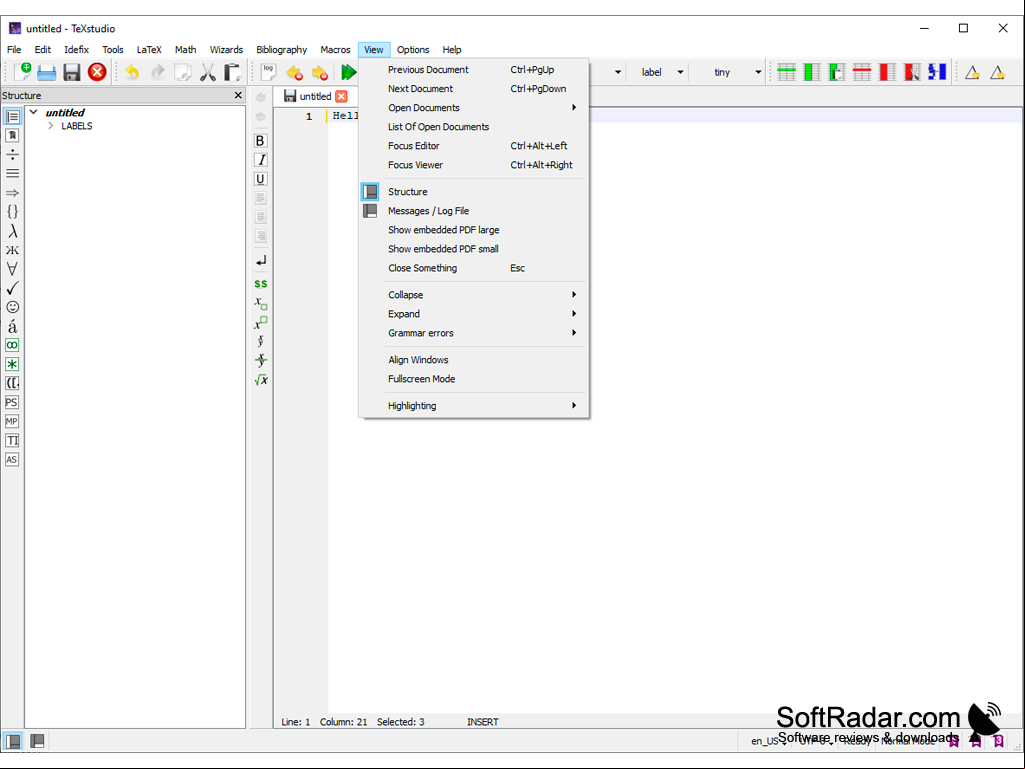Insert a square root with the √x icon
The width and height of the screenshot is (1025, 769).
click(261, 380)
